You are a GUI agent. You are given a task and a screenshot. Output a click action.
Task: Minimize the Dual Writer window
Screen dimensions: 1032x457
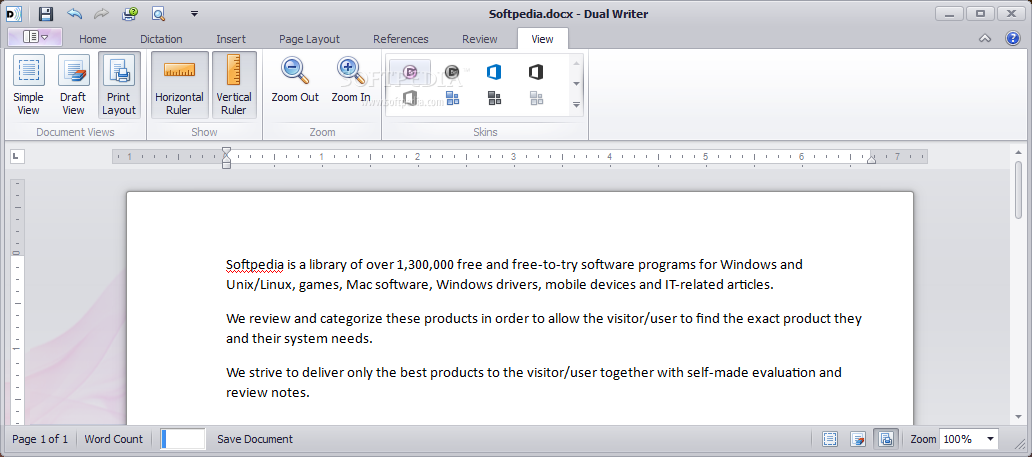951,13
